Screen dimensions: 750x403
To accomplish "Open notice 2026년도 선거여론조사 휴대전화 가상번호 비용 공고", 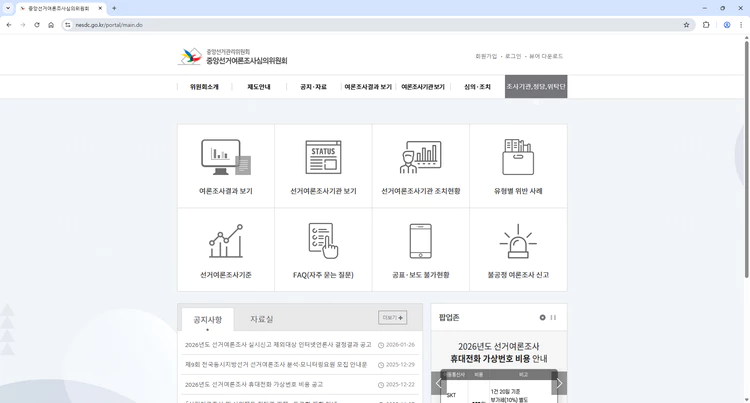I will (x=254, y=384).
